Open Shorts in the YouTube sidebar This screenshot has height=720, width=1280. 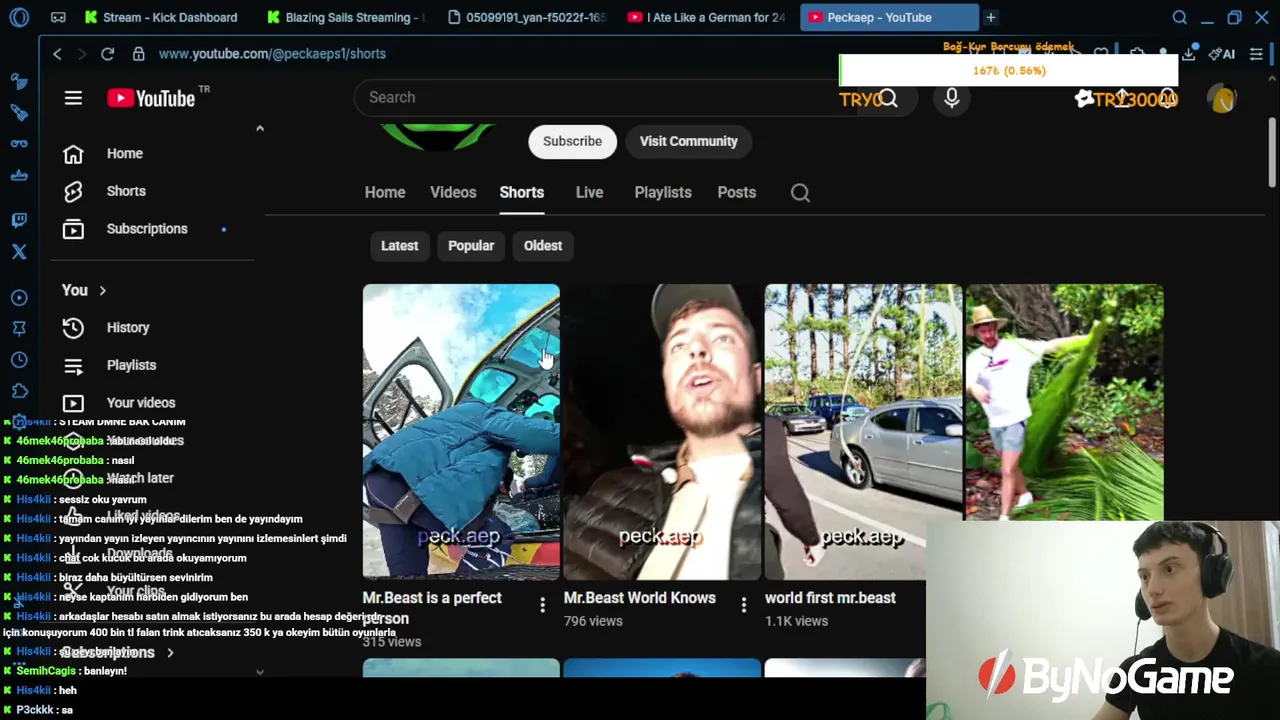(126, 191)
